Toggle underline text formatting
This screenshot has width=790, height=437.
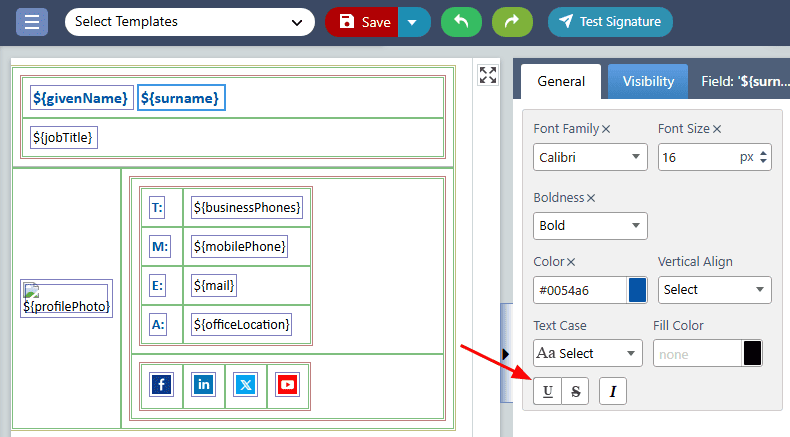547,391
